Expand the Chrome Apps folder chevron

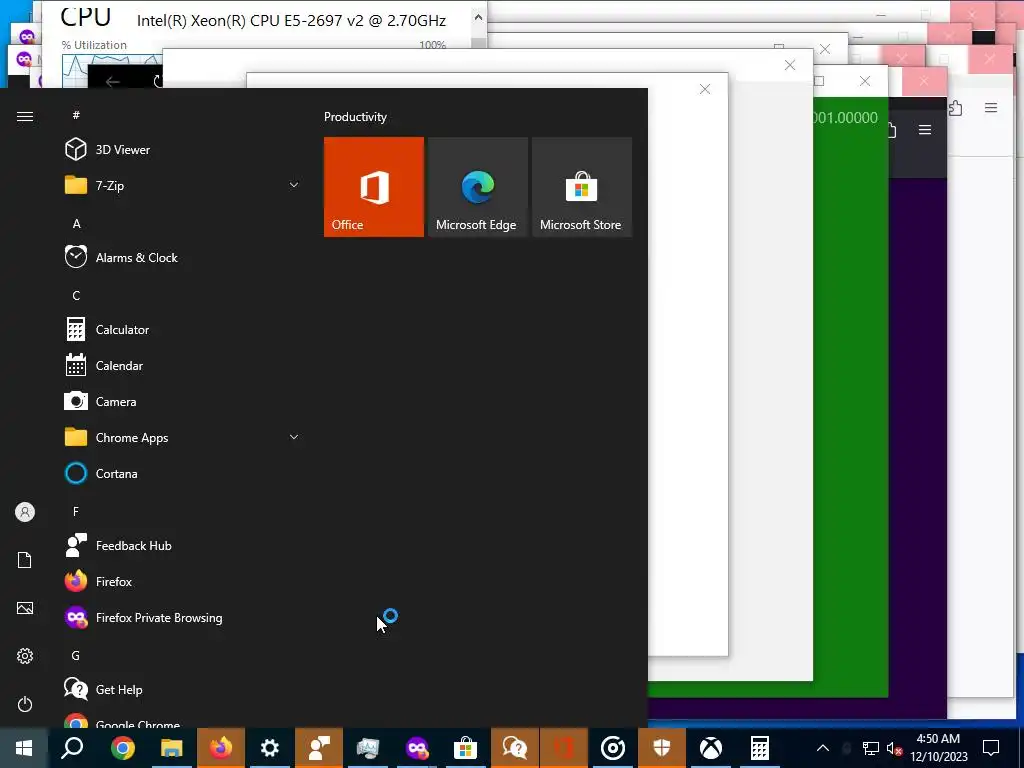point(294,438)
